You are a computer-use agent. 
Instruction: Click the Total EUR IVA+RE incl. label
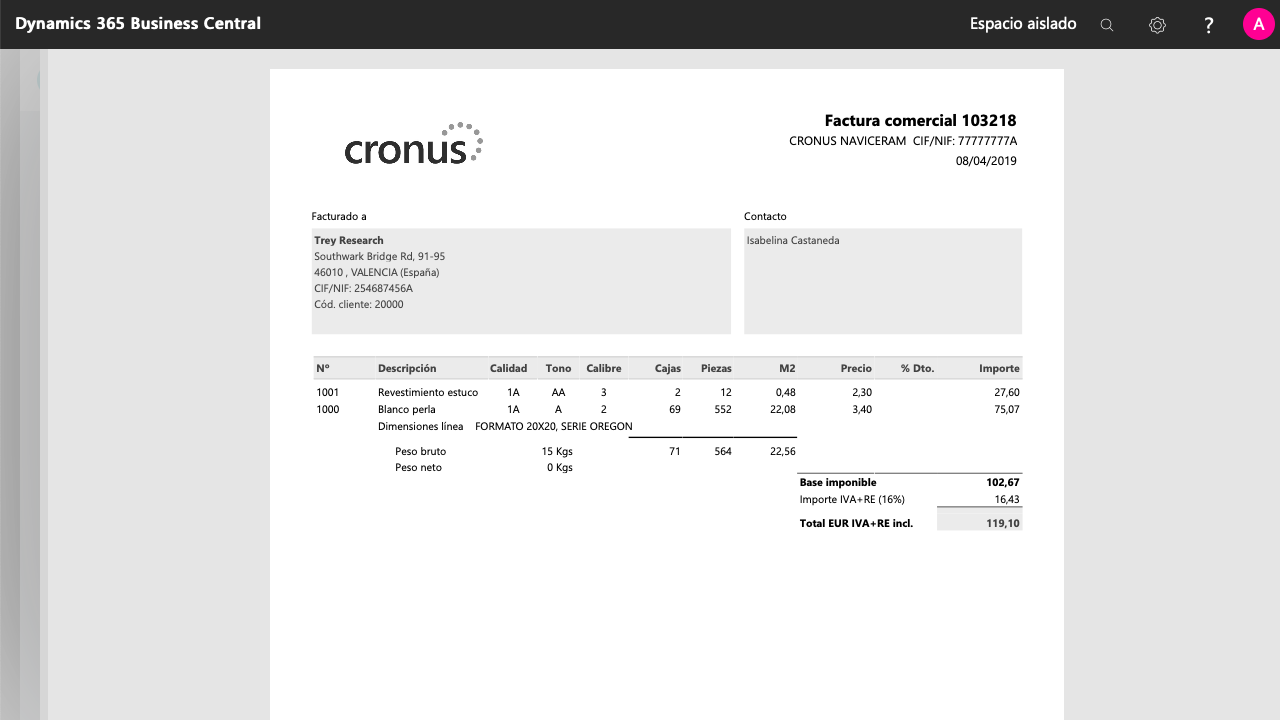tap(856, 523)
